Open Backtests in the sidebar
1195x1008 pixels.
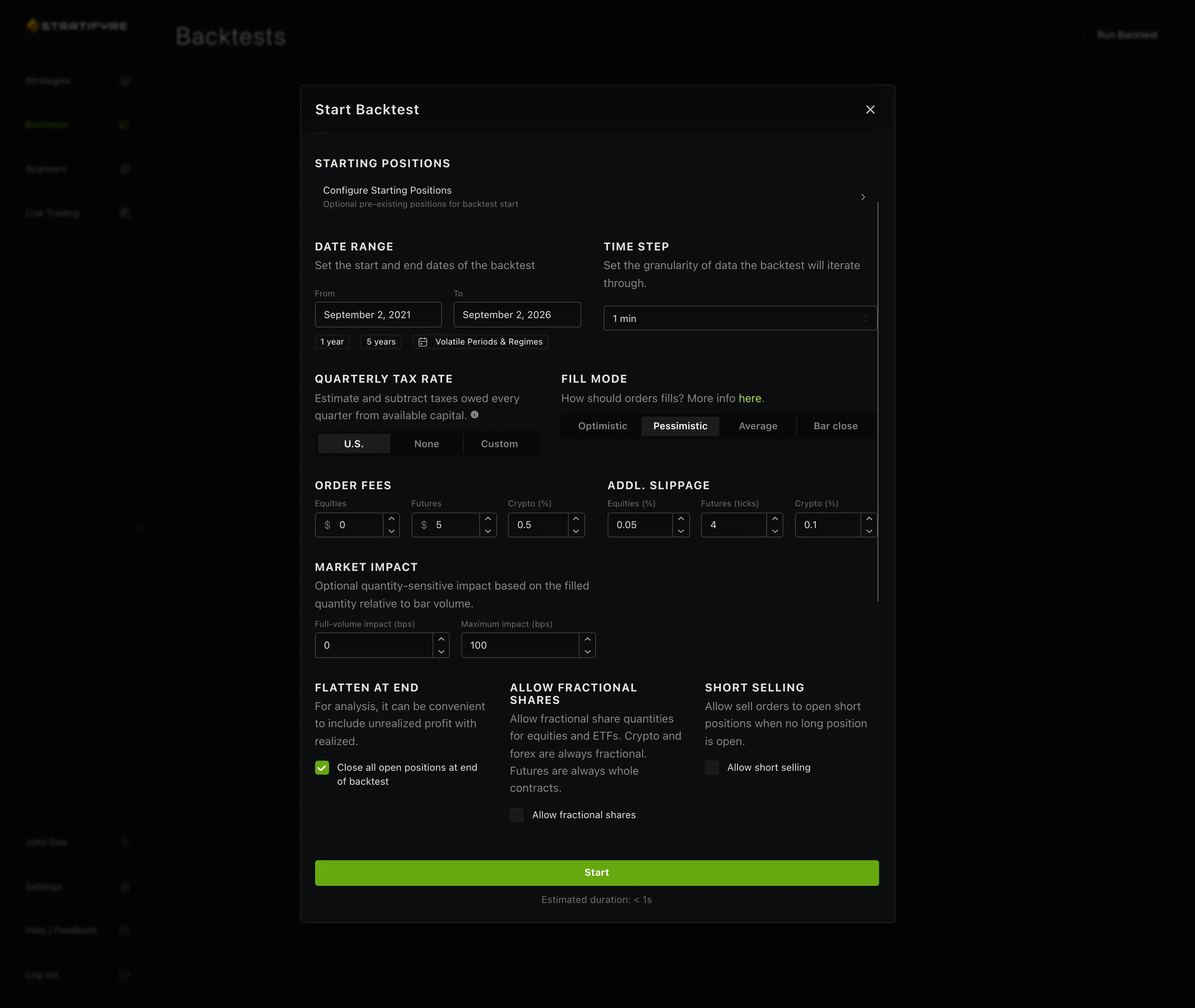click(78, 124)
